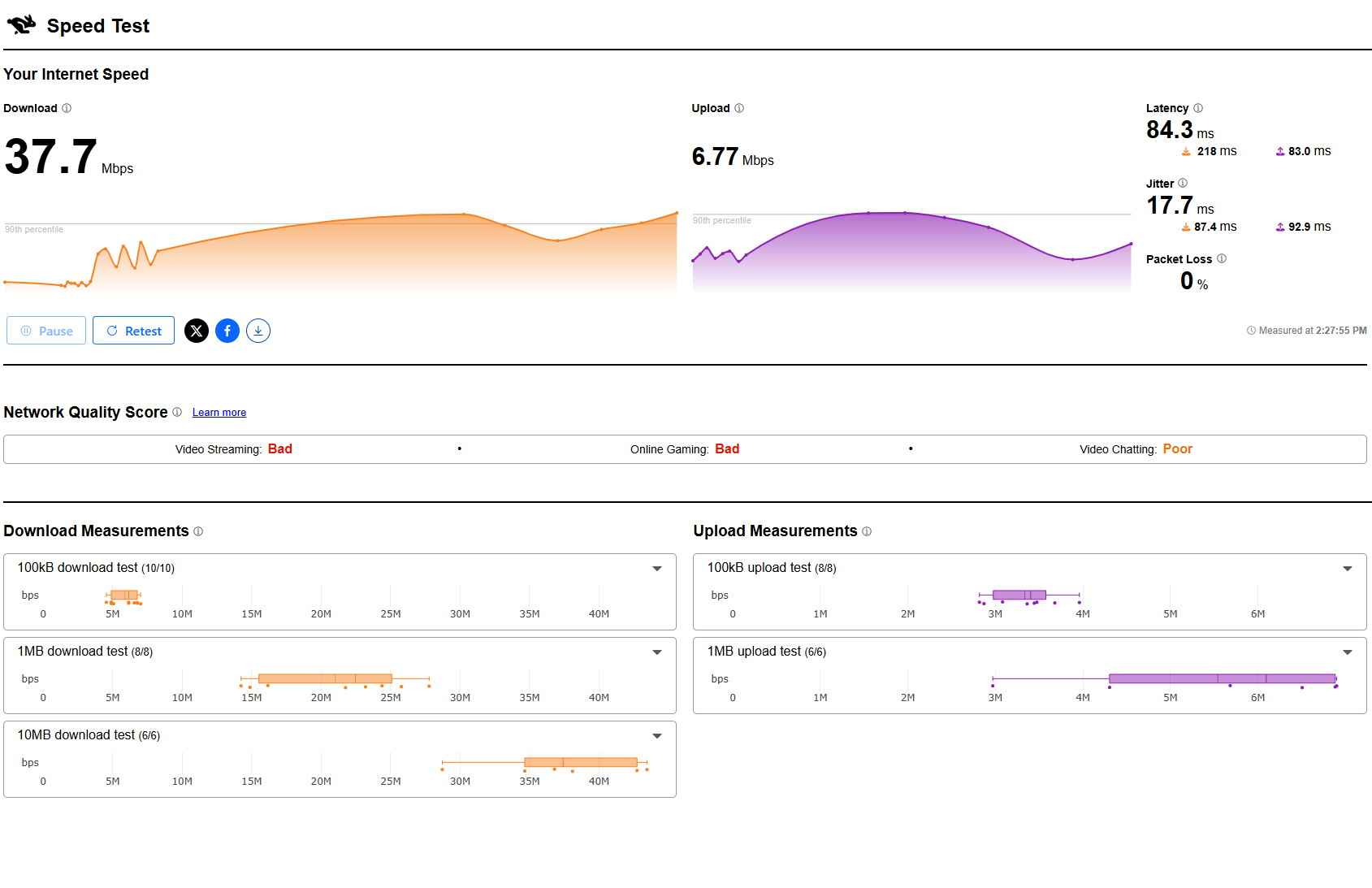Click the Jitter info icon
The width and height of the screenshot is (1372, 888).
tap(1183, 184)
